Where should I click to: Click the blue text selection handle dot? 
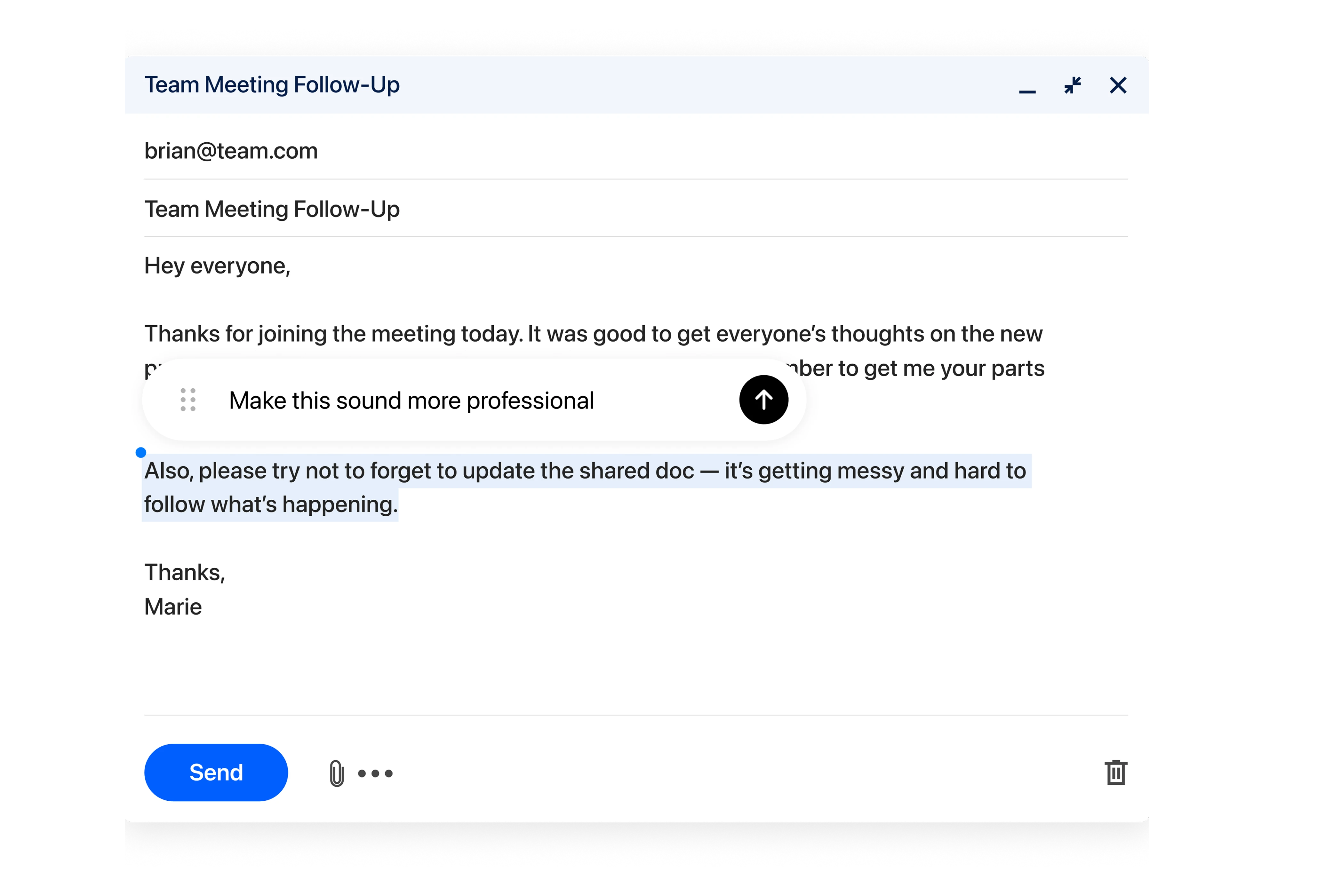(x=140, y=453)
